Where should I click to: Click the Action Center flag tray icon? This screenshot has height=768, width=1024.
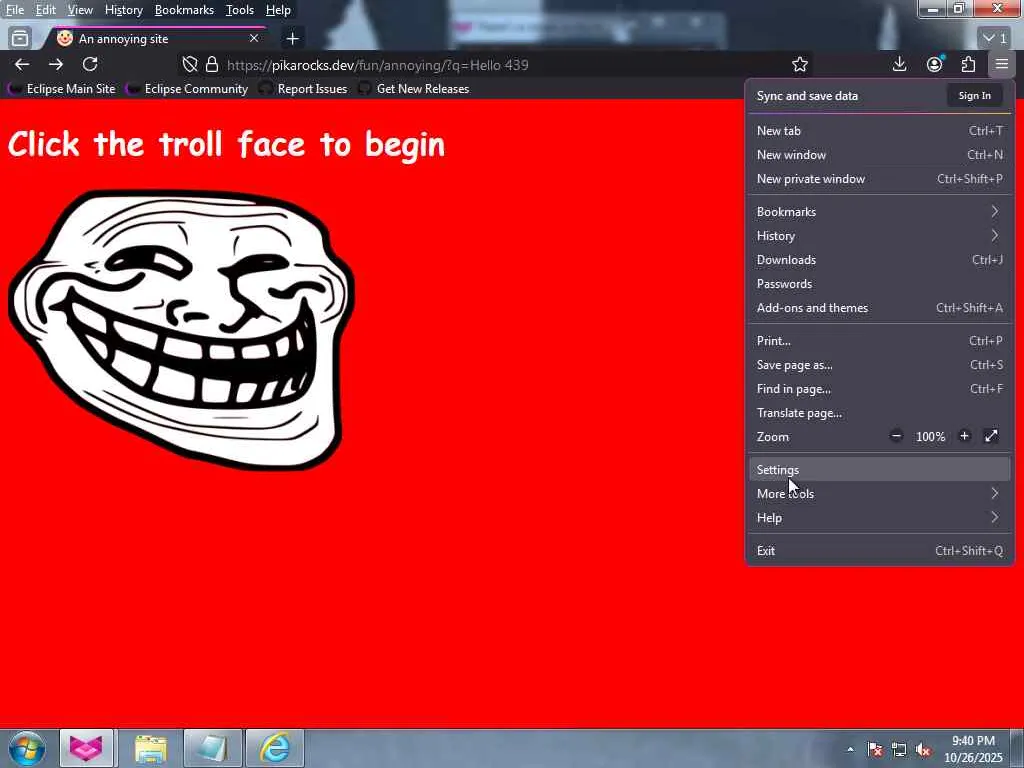point(875,750)
